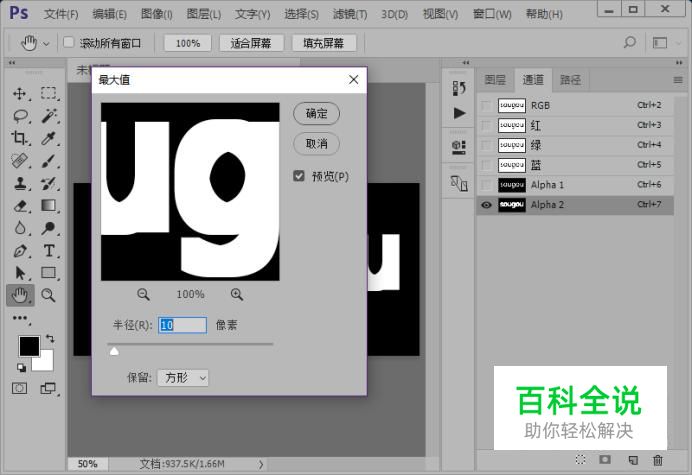Image resolution: width=692 pixels, height=475 pixels.
Task: Select the Zoom tool in toolbox
Action: [48, 295]
